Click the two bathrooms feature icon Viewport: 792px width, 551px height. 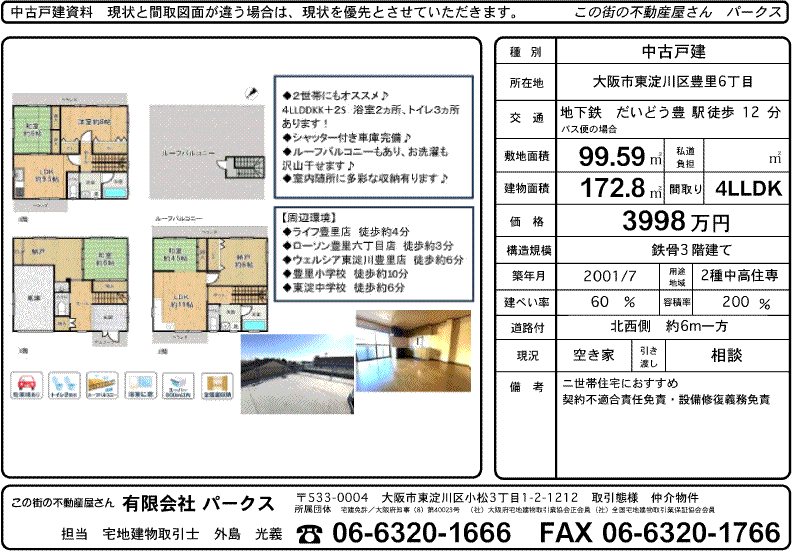coord(141,388)
